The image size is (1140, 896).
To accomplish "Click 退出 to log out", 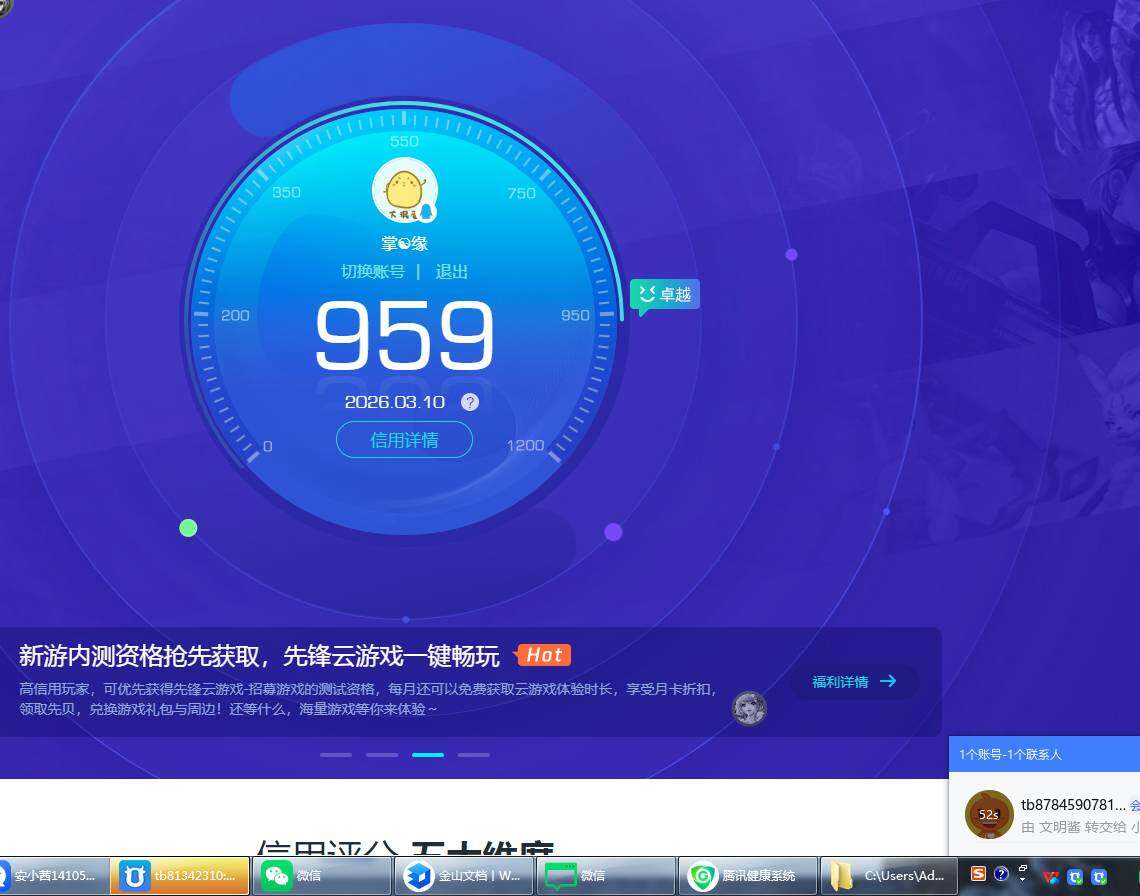I will pos(451,271).
